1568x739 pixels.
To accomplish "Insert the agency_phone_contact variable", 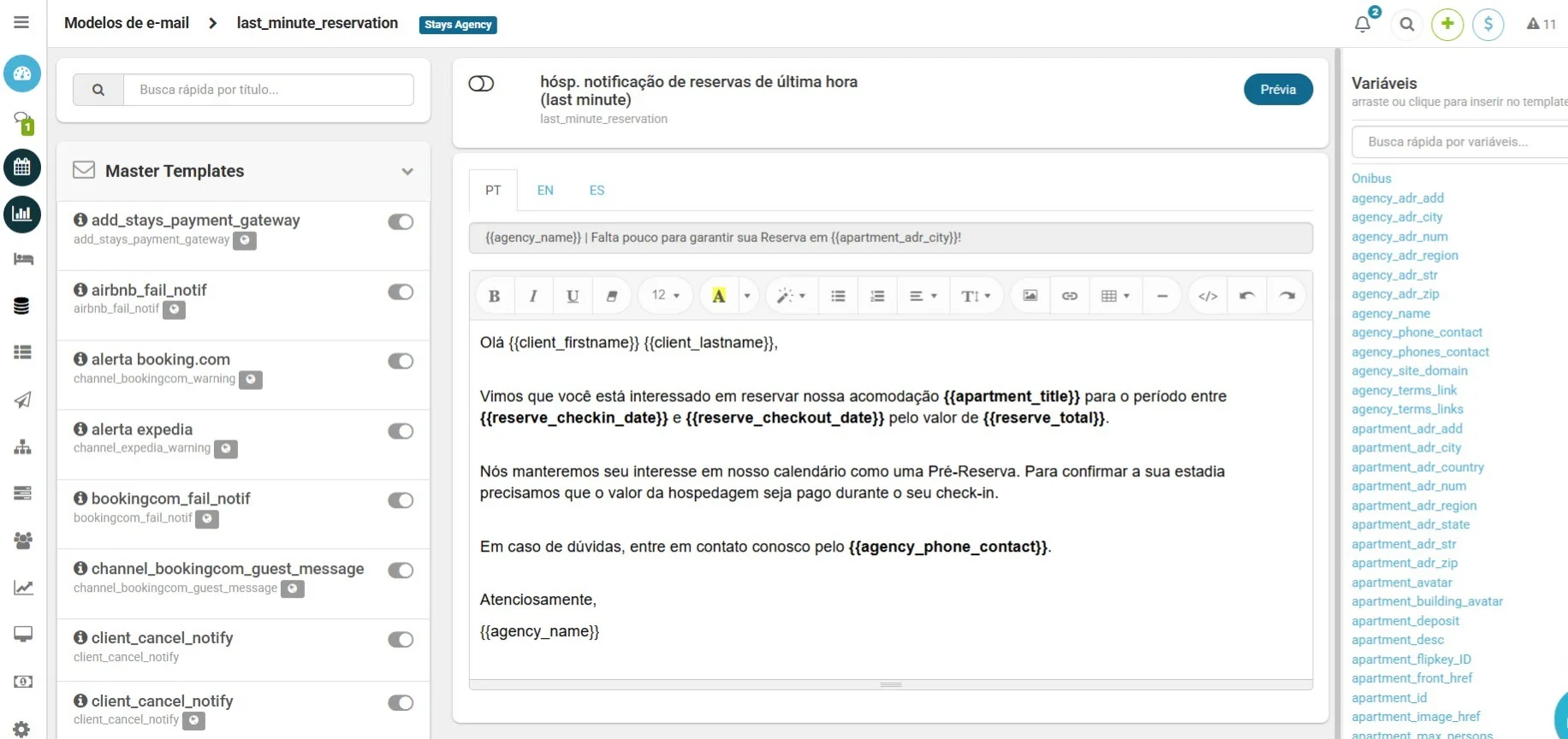I will [x=1417, y=333].
